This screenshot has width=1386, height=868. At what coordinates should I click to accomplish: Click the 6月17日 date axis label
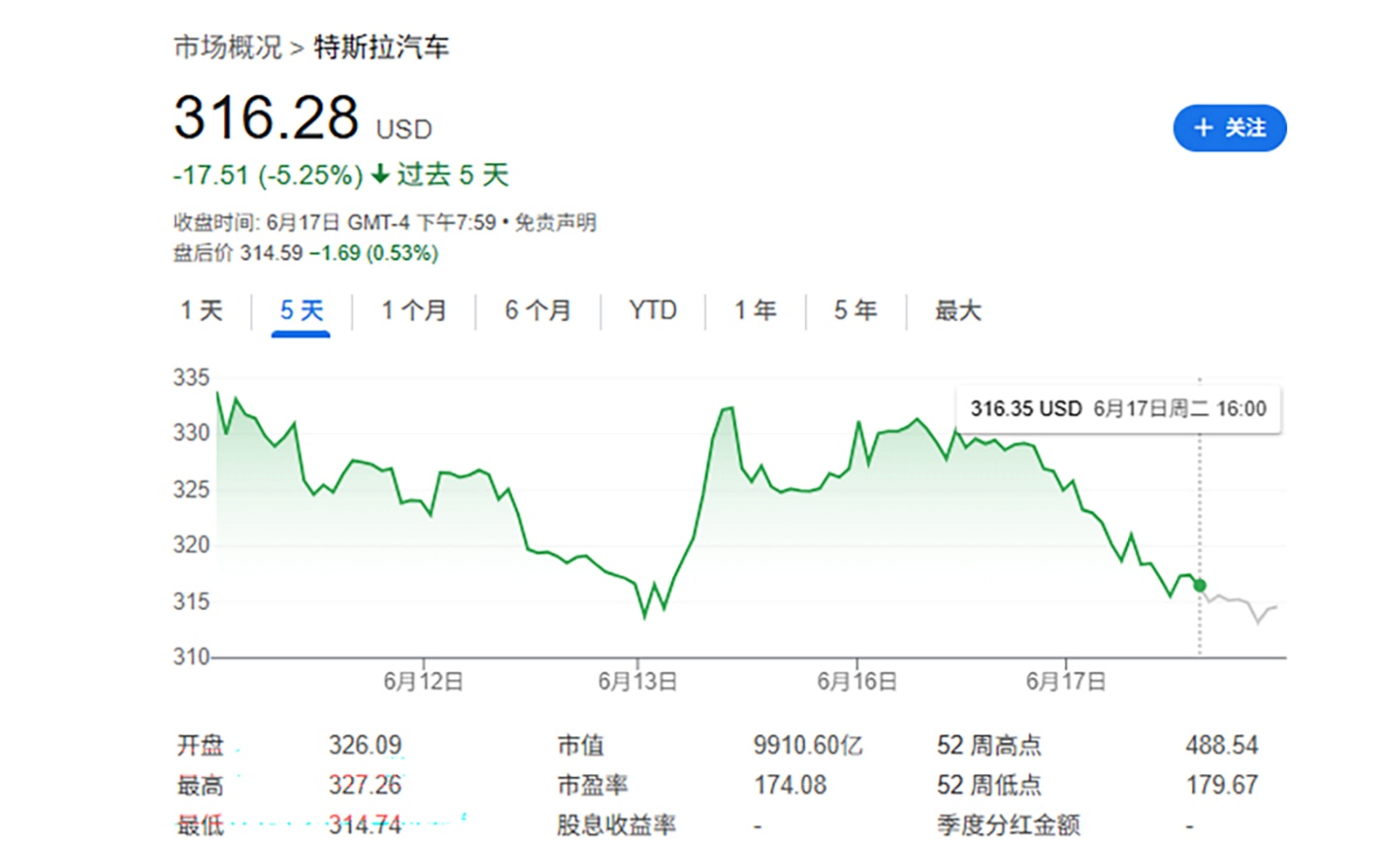(x=1066, y=681)
